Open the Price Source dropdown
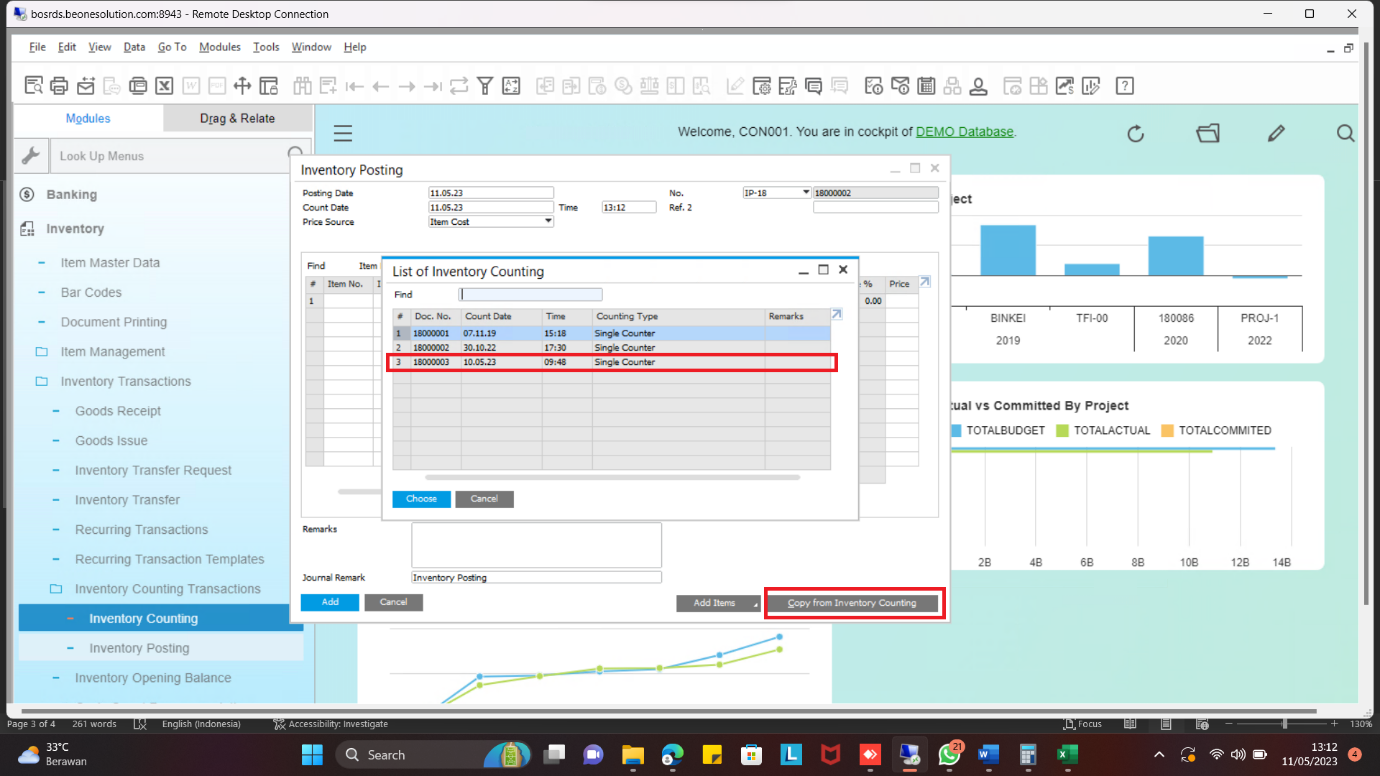 (x=548, y=221)
